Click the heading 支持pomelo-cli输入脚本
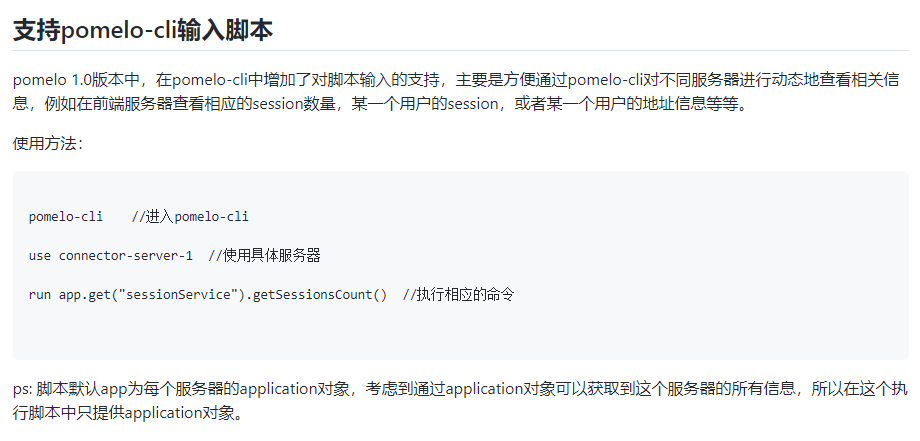 [x=143, y=30]
